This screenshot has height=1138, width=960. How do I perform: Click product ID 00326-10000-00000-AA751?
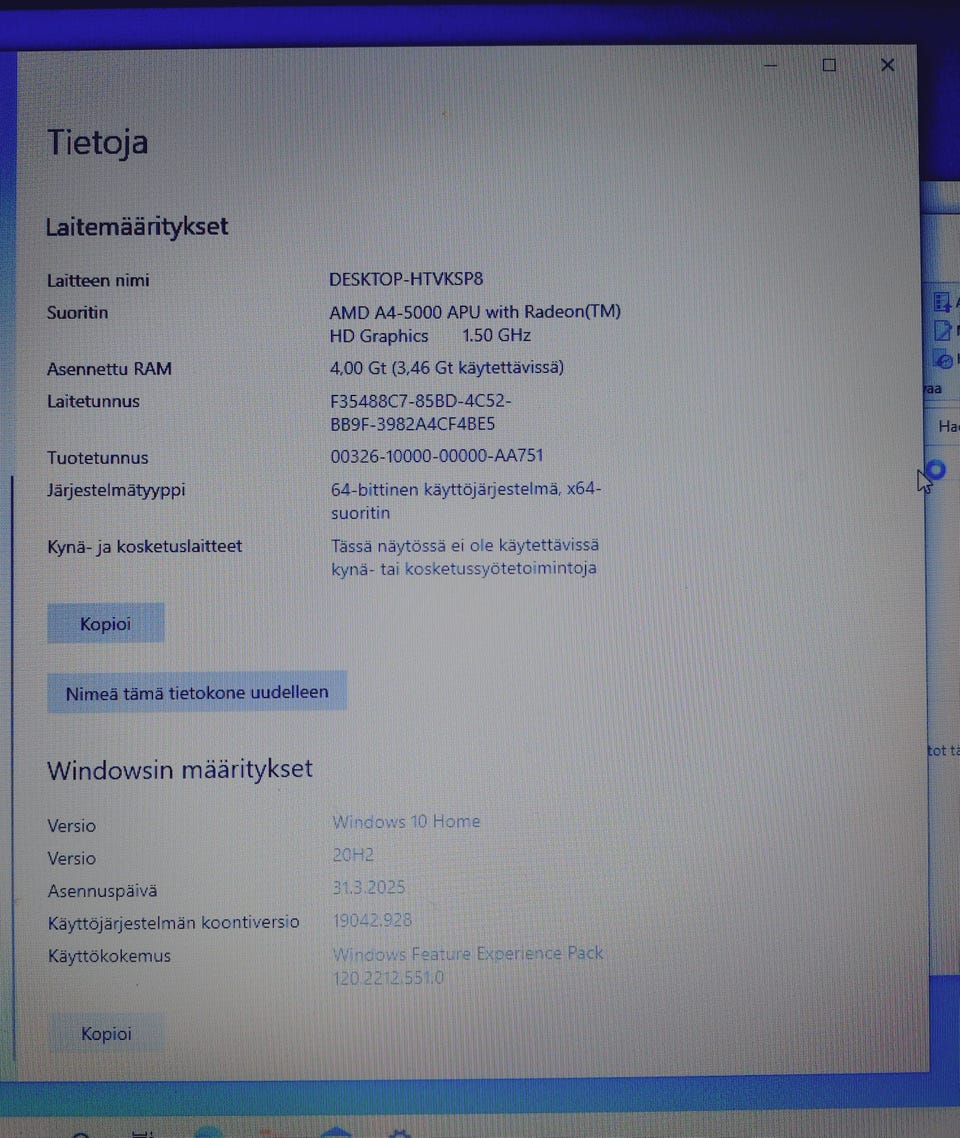click(x=437, y=456)
